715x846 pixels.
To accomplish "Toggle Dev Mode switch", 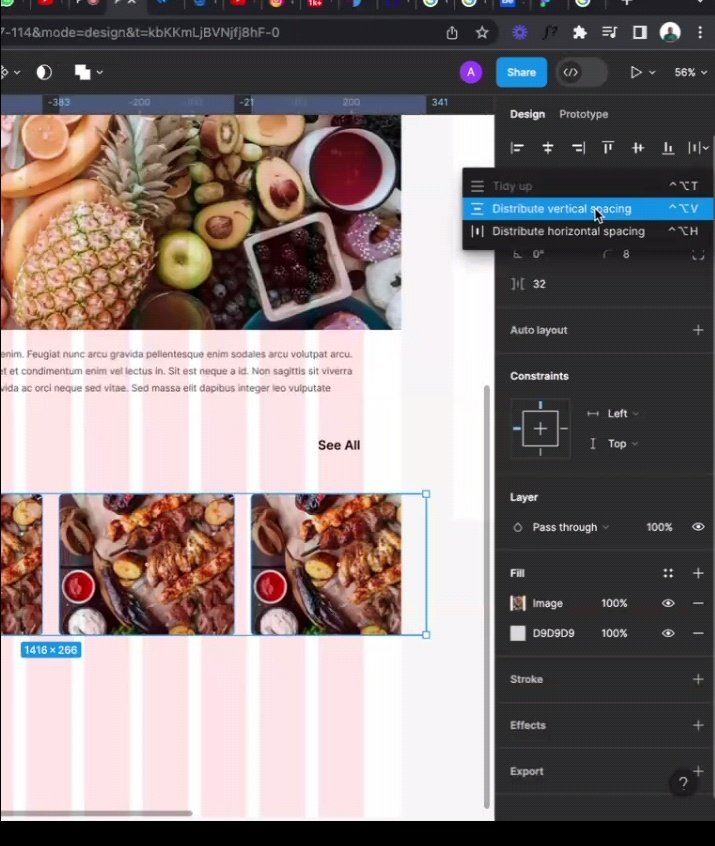I will click(582, 72).
